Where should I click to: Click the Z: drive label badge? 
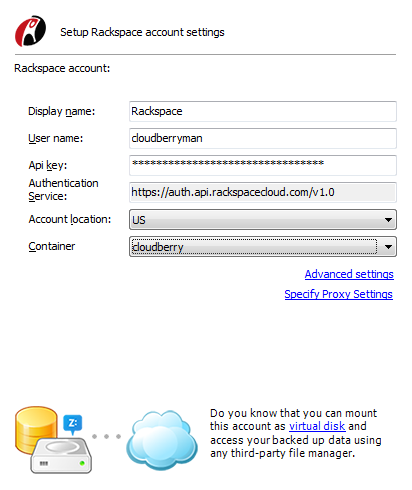[72, 425]
